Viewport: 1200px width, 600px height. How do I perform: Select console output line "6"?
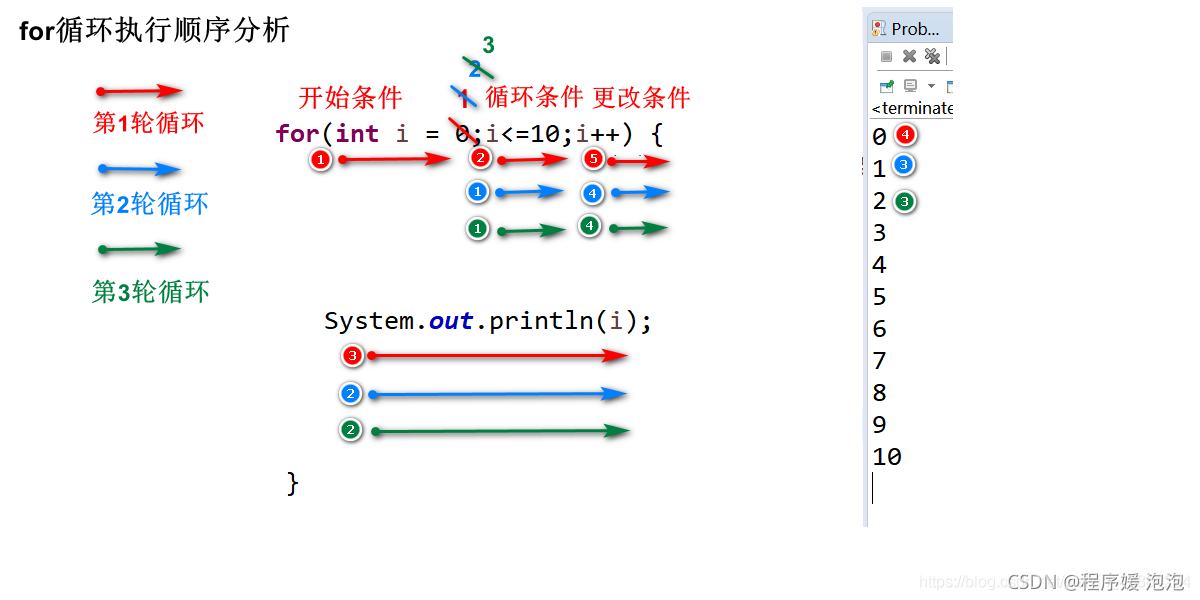879,329
